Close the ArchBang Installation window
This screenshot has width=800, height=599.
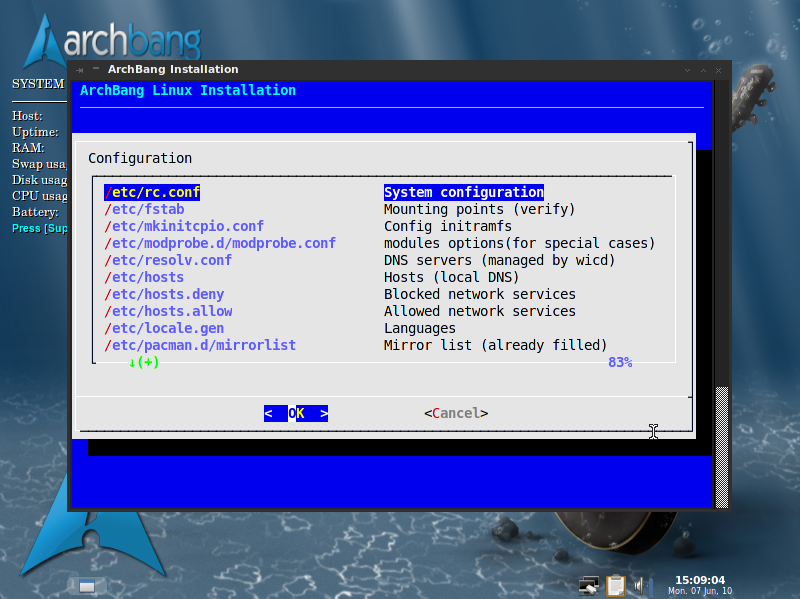pyautogui.click(x=718, y=70)
